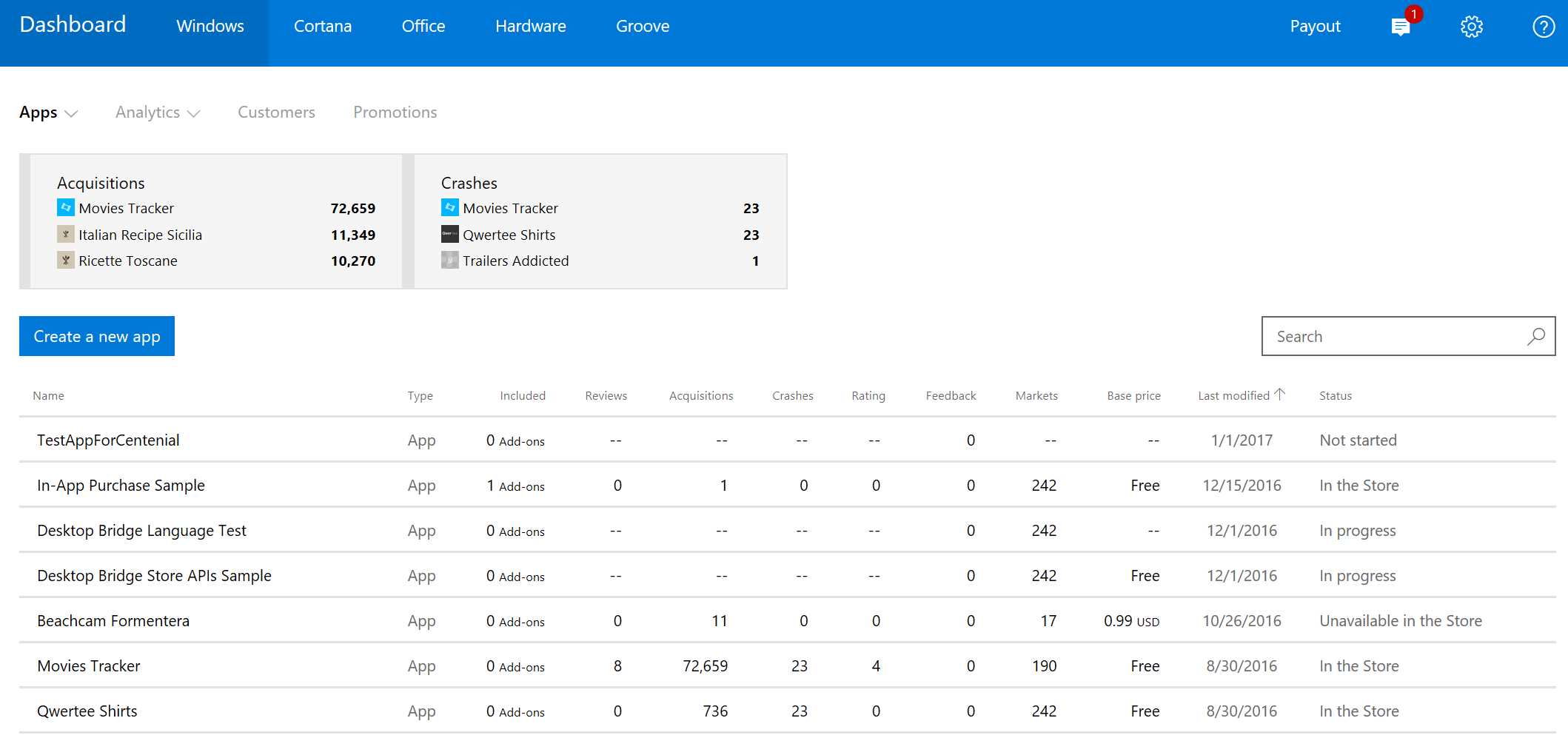Open the Help question mark icon
The height and width of the screenshot is (738, 1568).
click(x=1544, y=27)
